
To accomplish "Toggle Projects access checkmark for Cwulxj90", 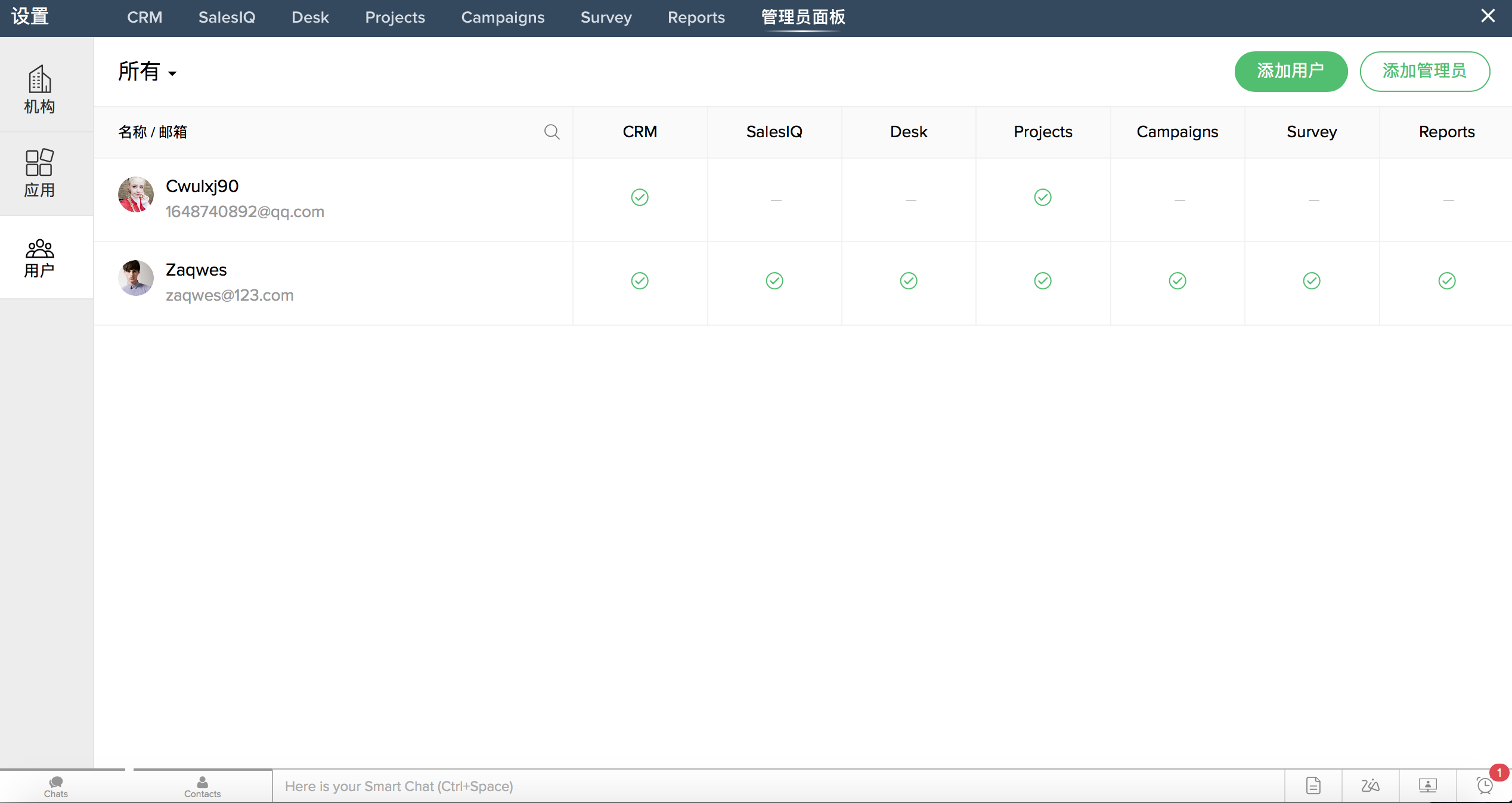I will pos(1043,197).
